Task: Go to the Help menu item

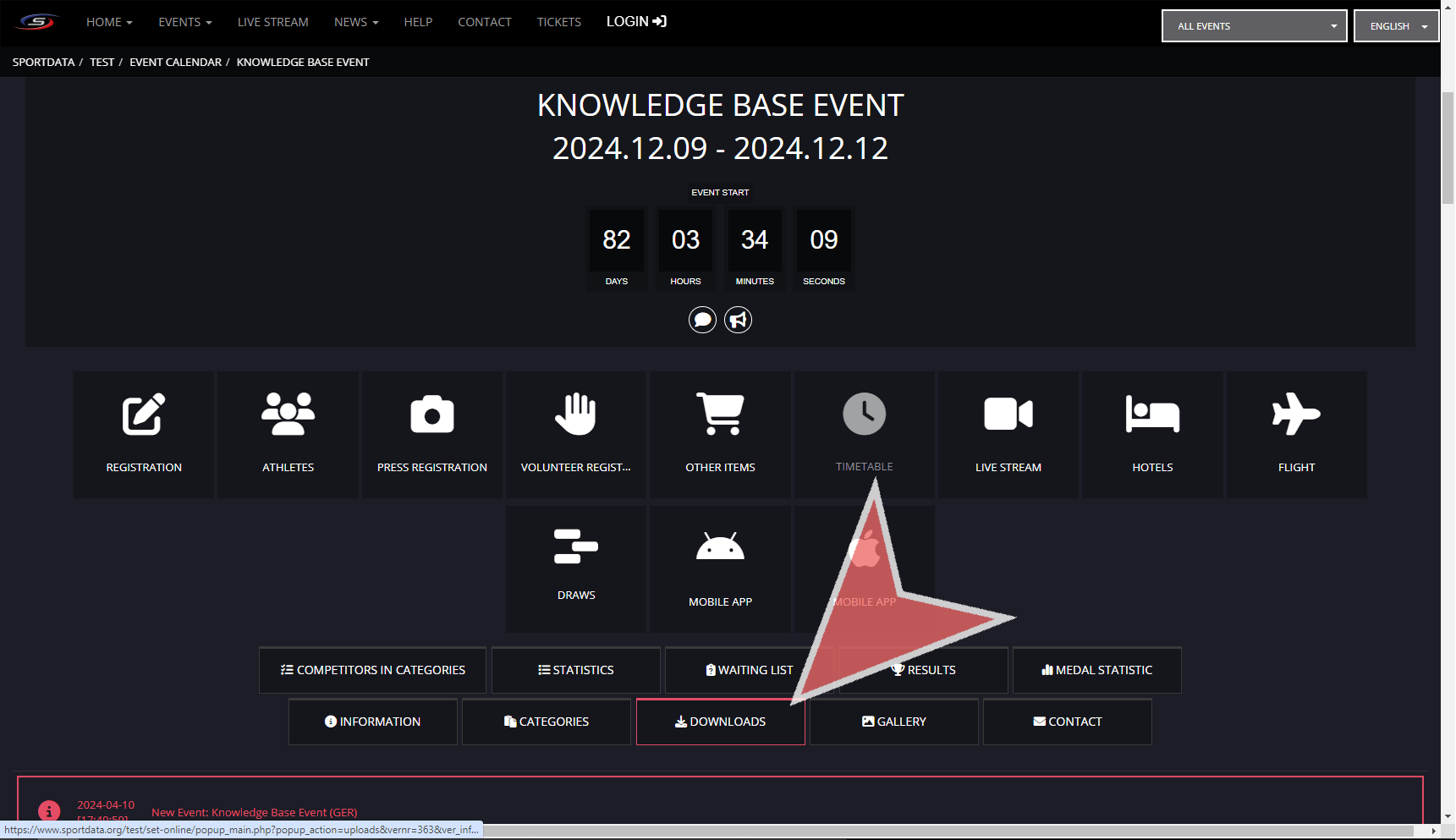Action: click(418, 22)
